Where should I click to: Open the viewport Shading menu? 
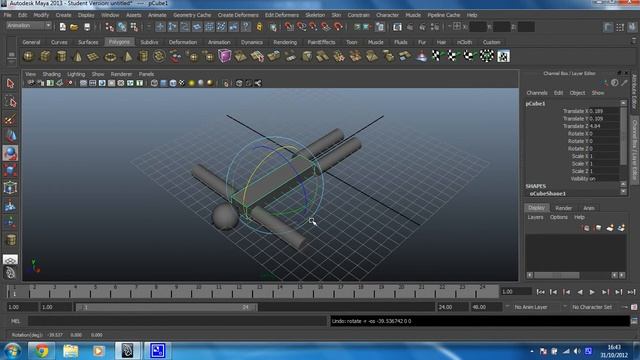tap(51, 74)
